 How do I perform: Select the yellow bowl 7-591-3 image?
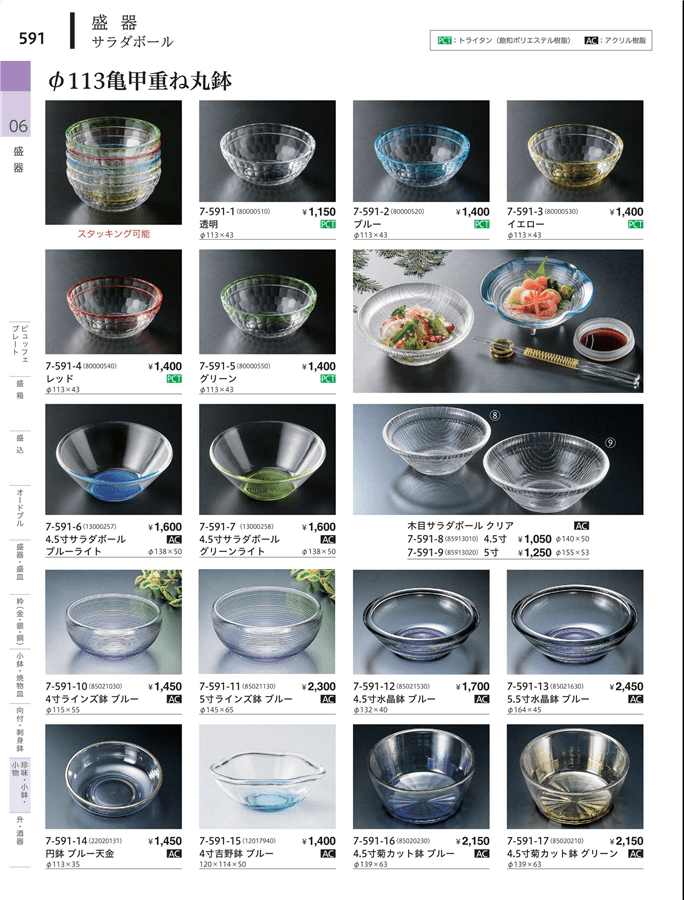coord(575,151)
